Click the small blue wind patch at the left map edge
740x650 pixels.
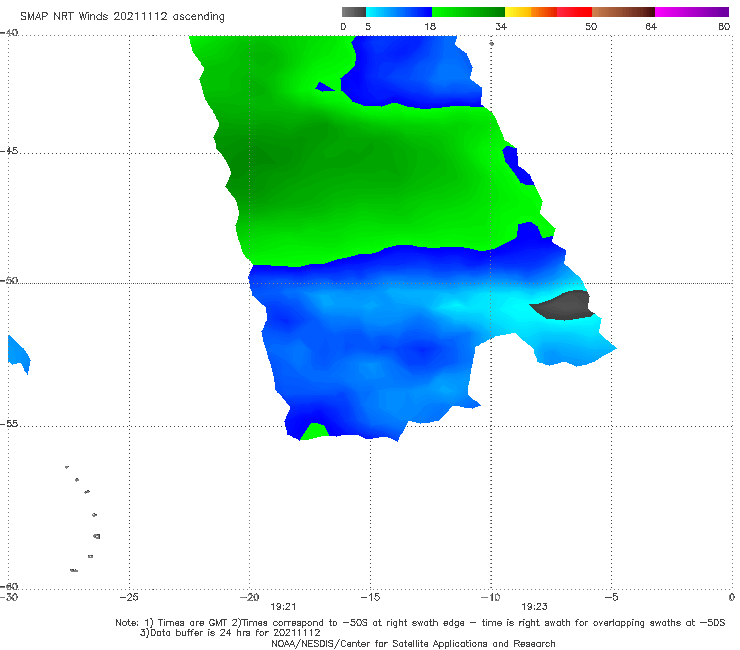click(x=19, y=354)
